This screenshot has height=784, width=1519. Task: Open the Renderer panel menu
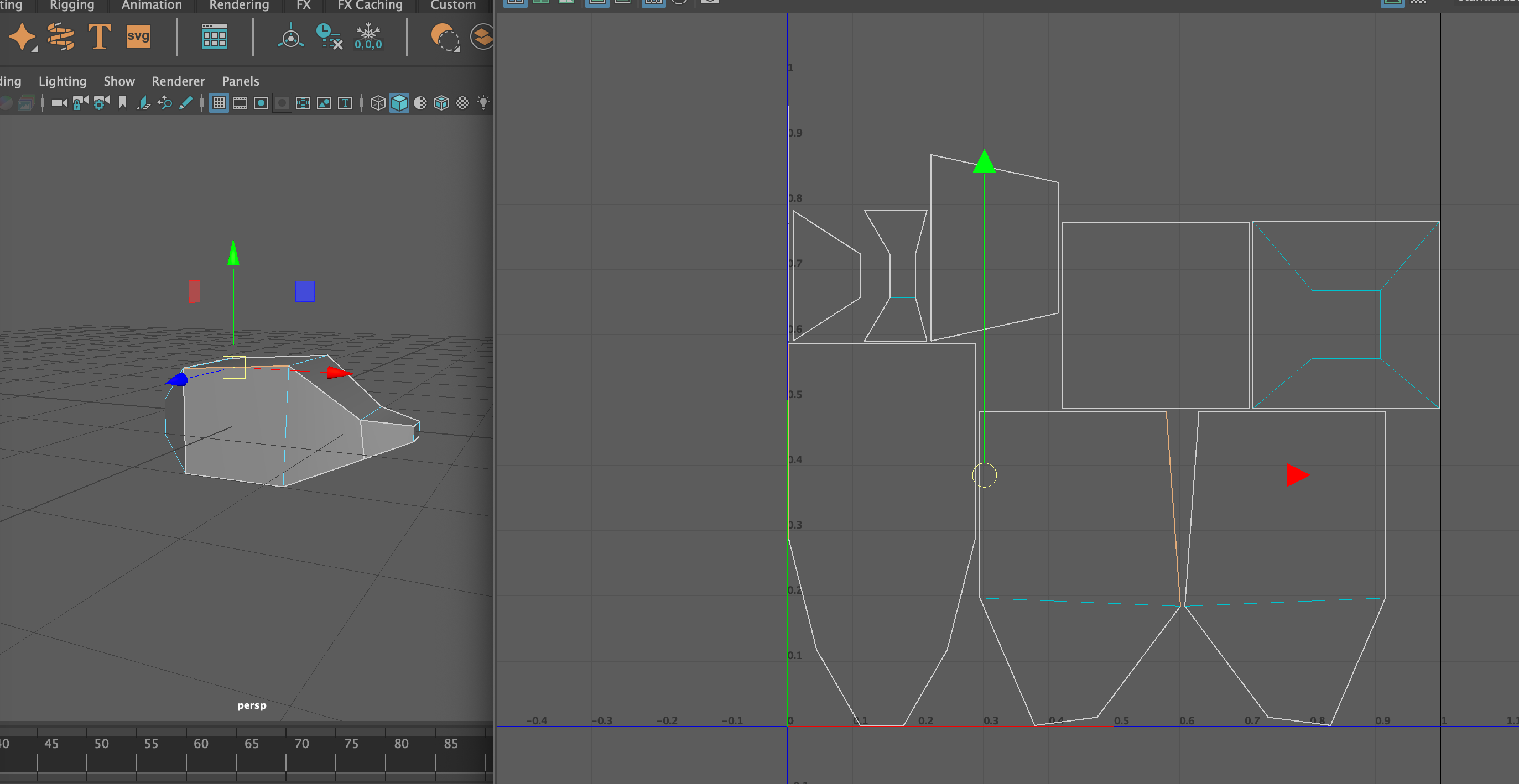point(178,81)
